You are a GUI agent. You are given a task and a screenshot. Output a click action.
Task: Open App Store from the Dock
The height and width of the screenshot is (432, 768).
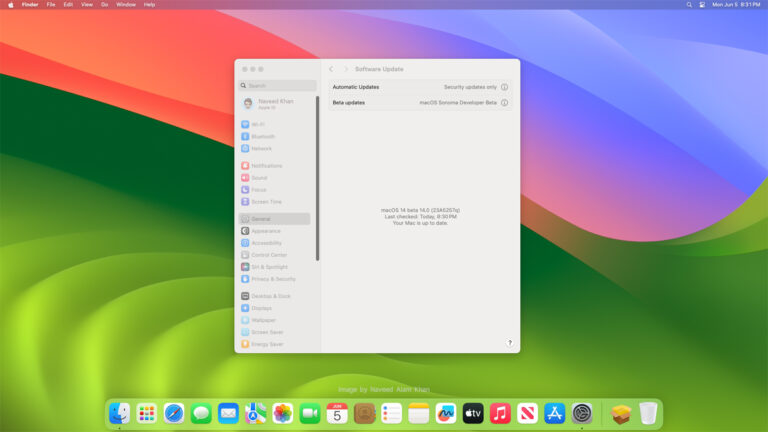pyautogui.click(x=554, y=413)
